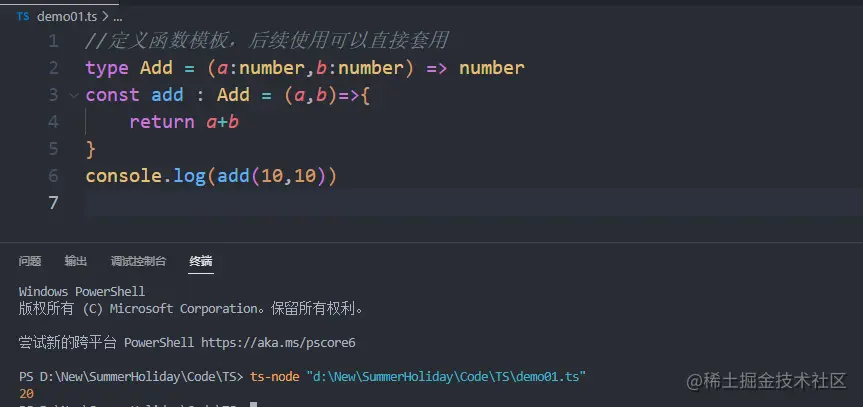Click the quoted demo01.ts path in terminal
Viewport: 863px width, 407px height.
pos(446,377)
